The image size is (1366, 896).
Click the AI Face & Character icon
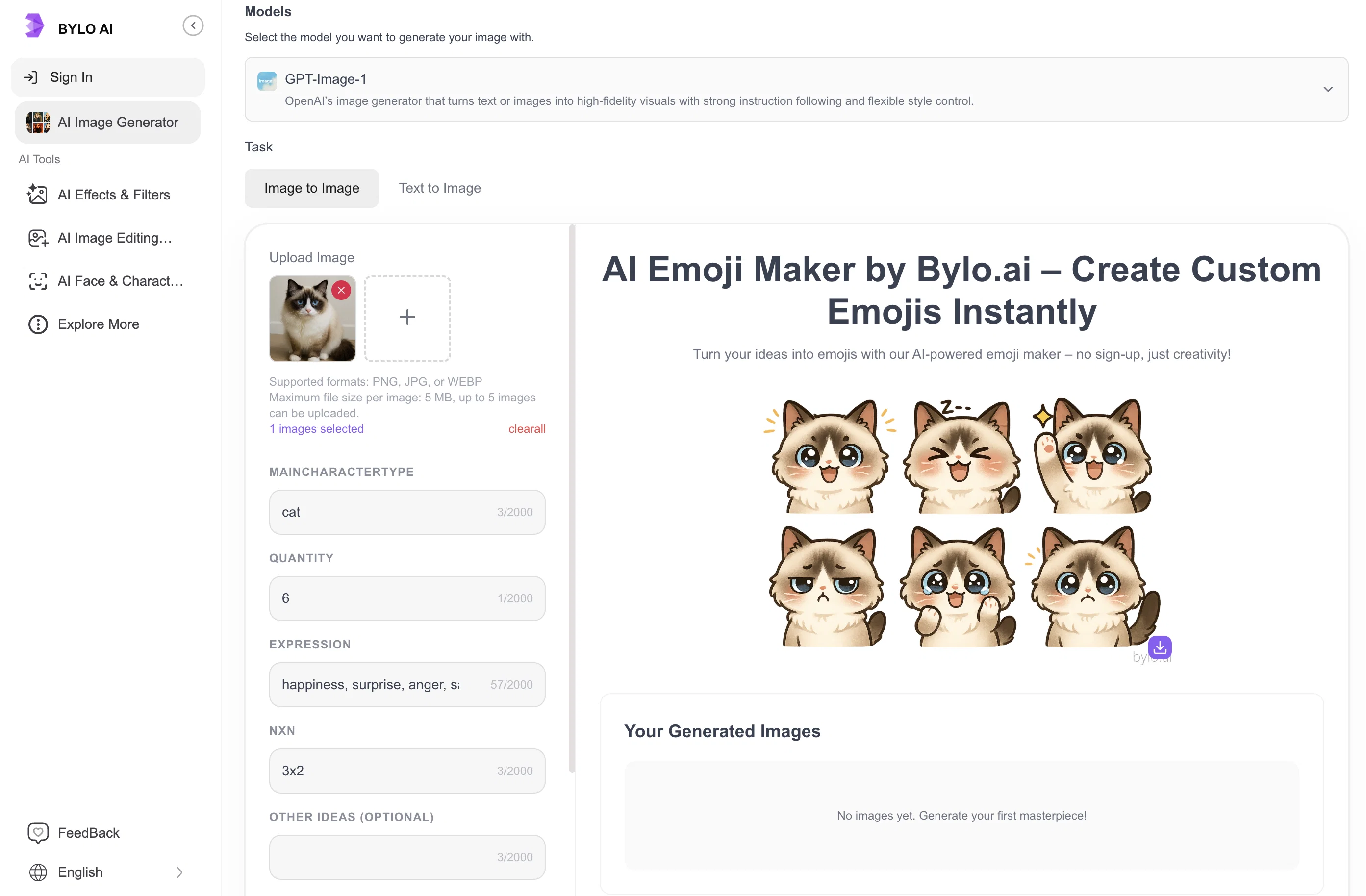(x=38, y=280)
